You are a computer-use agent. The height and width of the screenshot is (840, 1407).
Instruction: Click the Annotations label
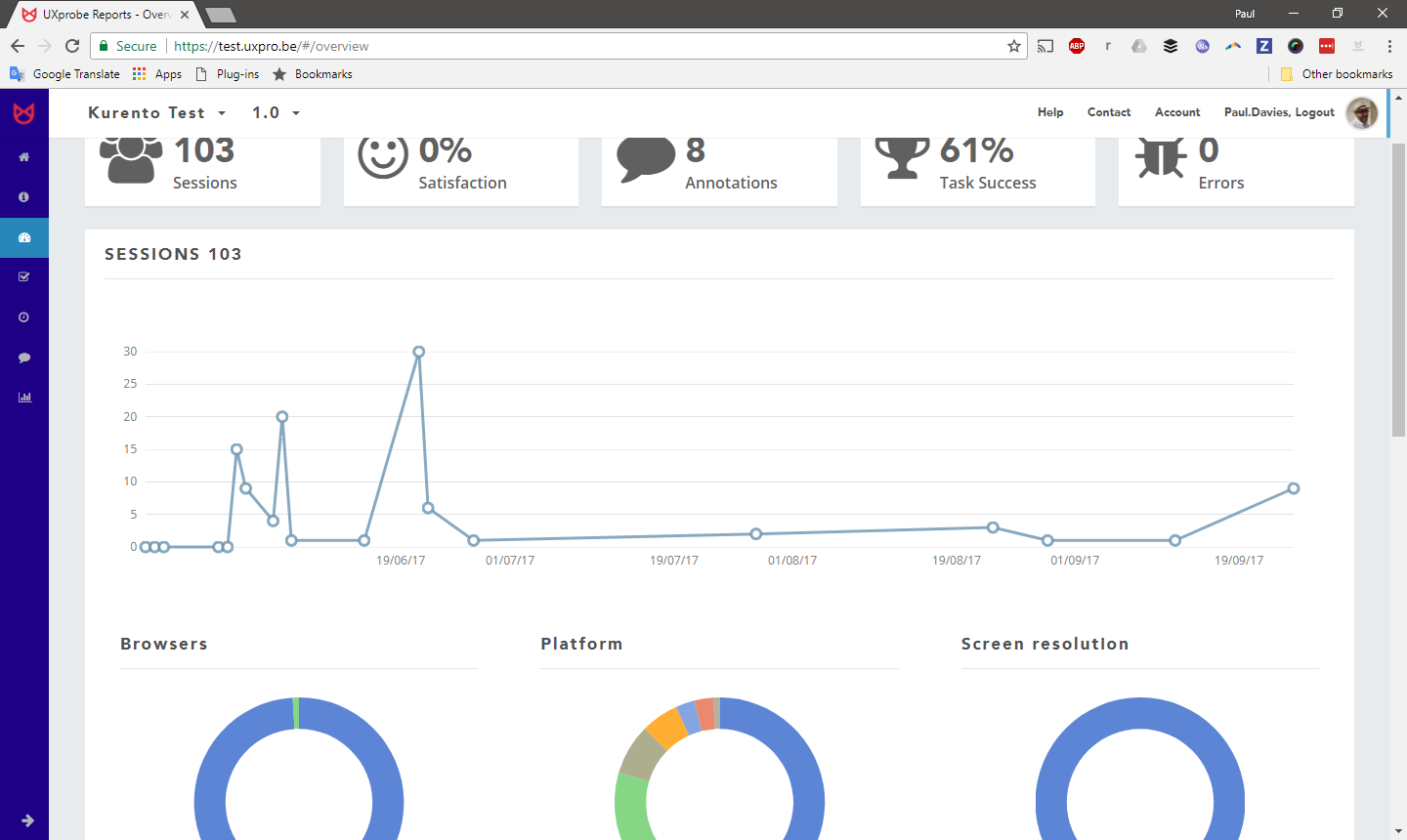click(x=731, y=183)
